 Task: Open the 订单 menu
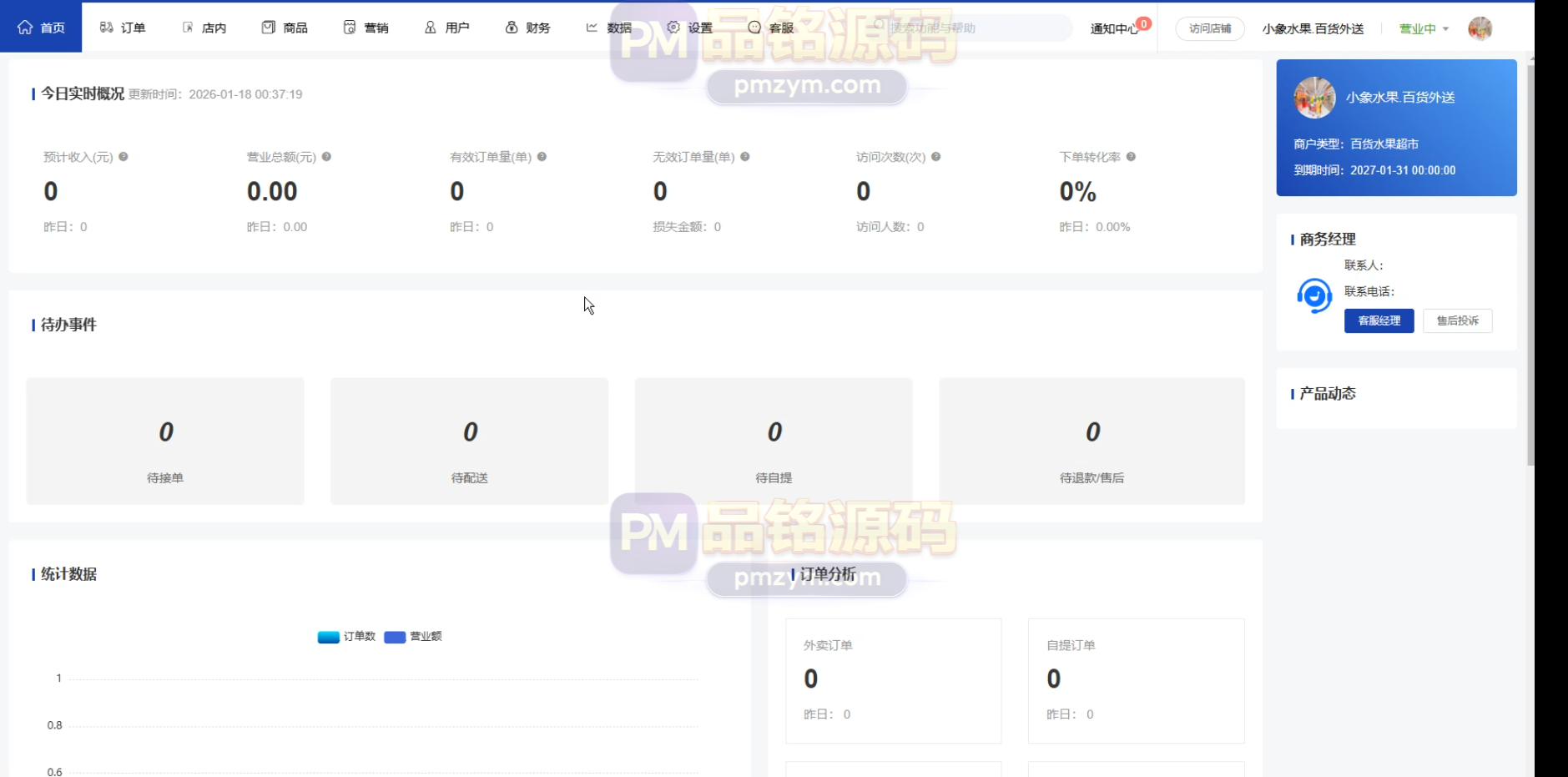click(x=123, y=28)
